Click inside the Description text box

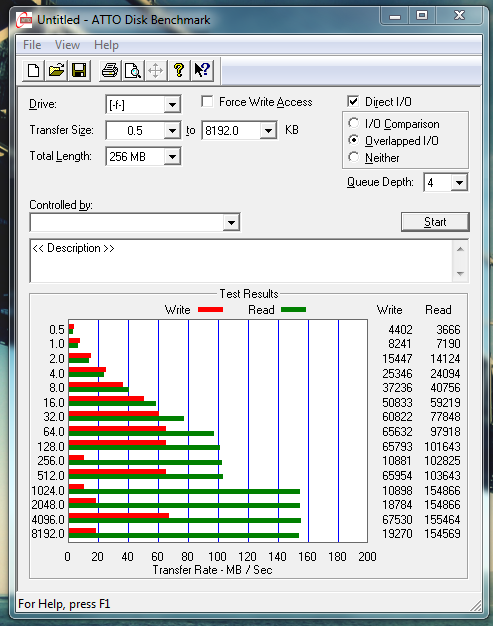(x=241, y=261)
